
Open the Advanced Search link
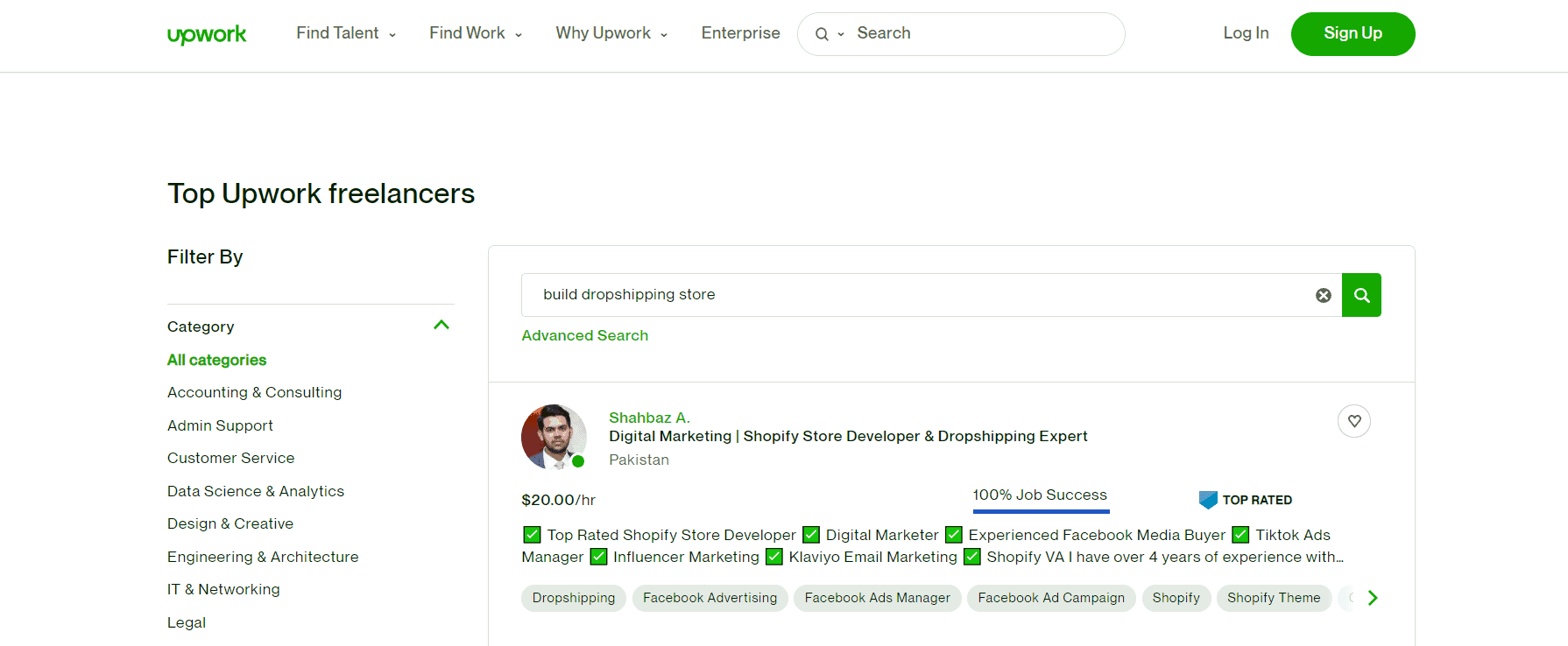584,335
